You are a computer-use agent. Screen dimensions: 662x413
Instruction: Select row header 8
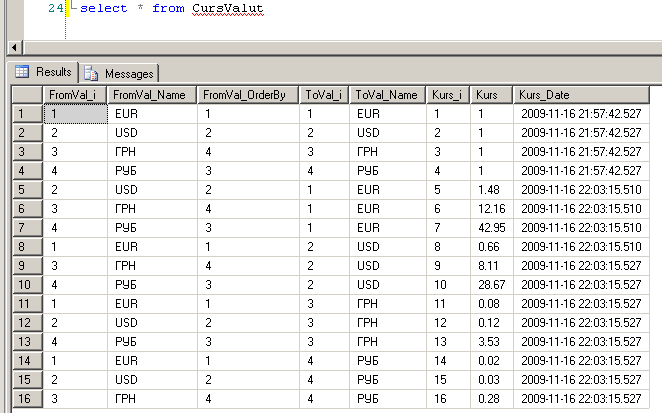pos(27,247)
